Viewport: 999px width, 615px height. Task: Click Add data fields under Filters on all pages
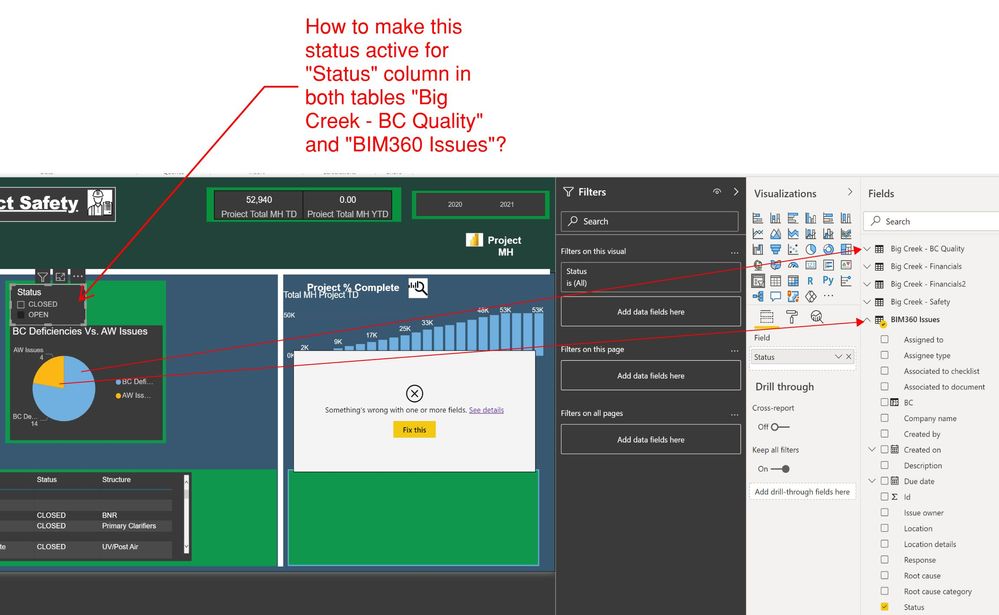tap(650, 440)
